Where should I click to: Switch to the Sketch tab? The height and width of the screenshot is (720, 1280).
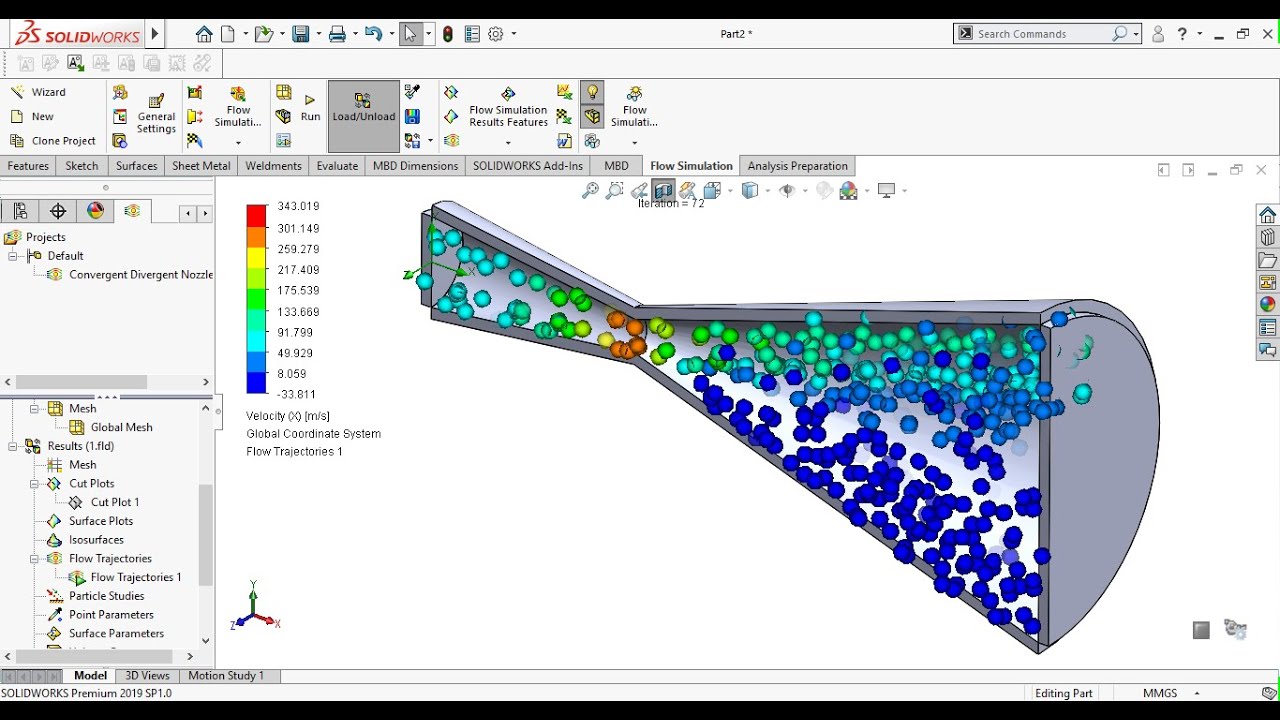click(x=82, y=166)
